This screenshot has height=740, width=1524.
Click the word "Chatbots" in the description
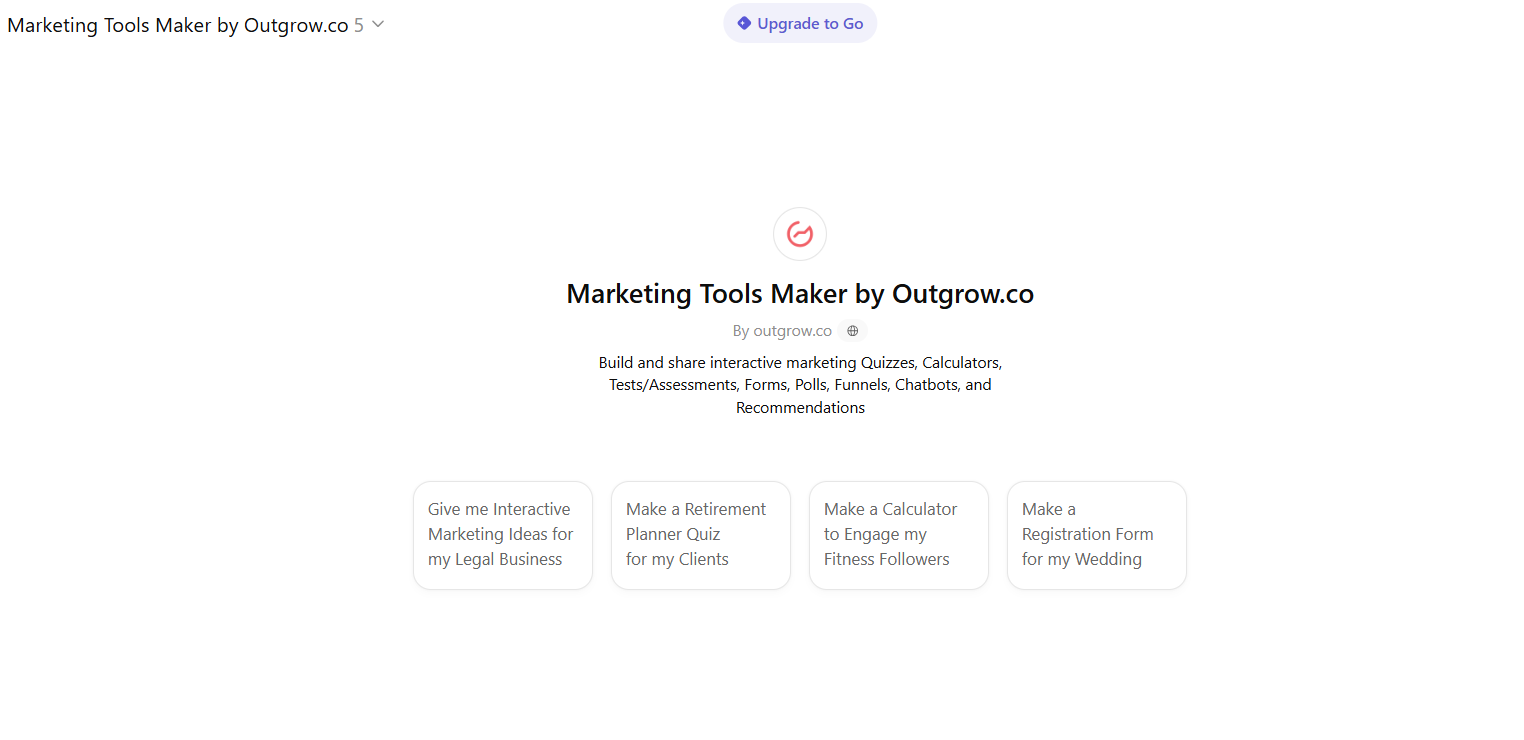927,384
